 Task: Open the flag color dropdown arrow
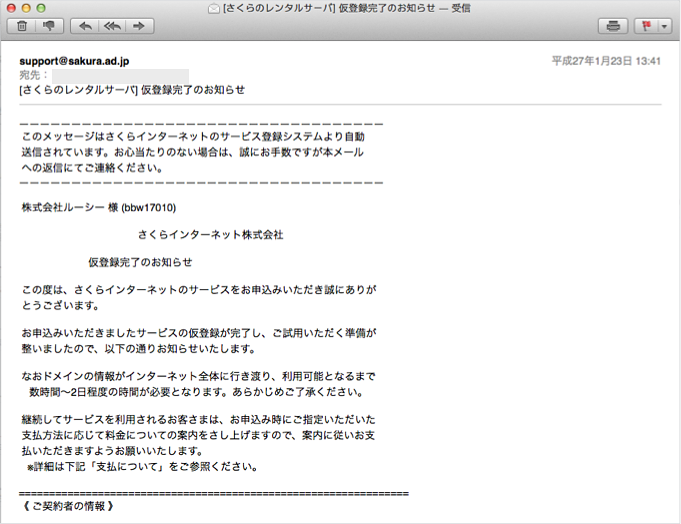coord(664,26)
